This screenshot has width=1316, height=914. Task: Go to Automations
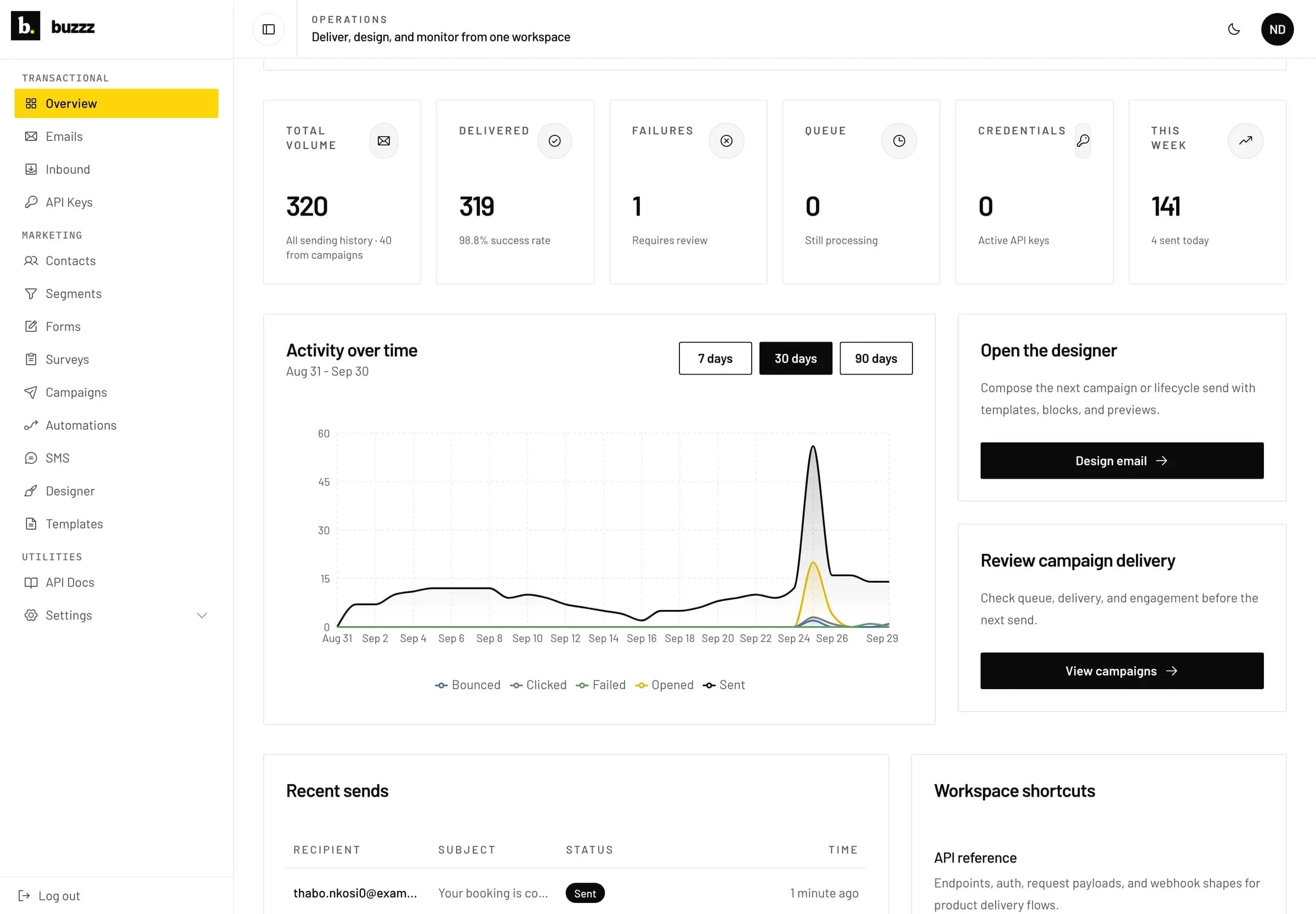click(x=116, y=425)
